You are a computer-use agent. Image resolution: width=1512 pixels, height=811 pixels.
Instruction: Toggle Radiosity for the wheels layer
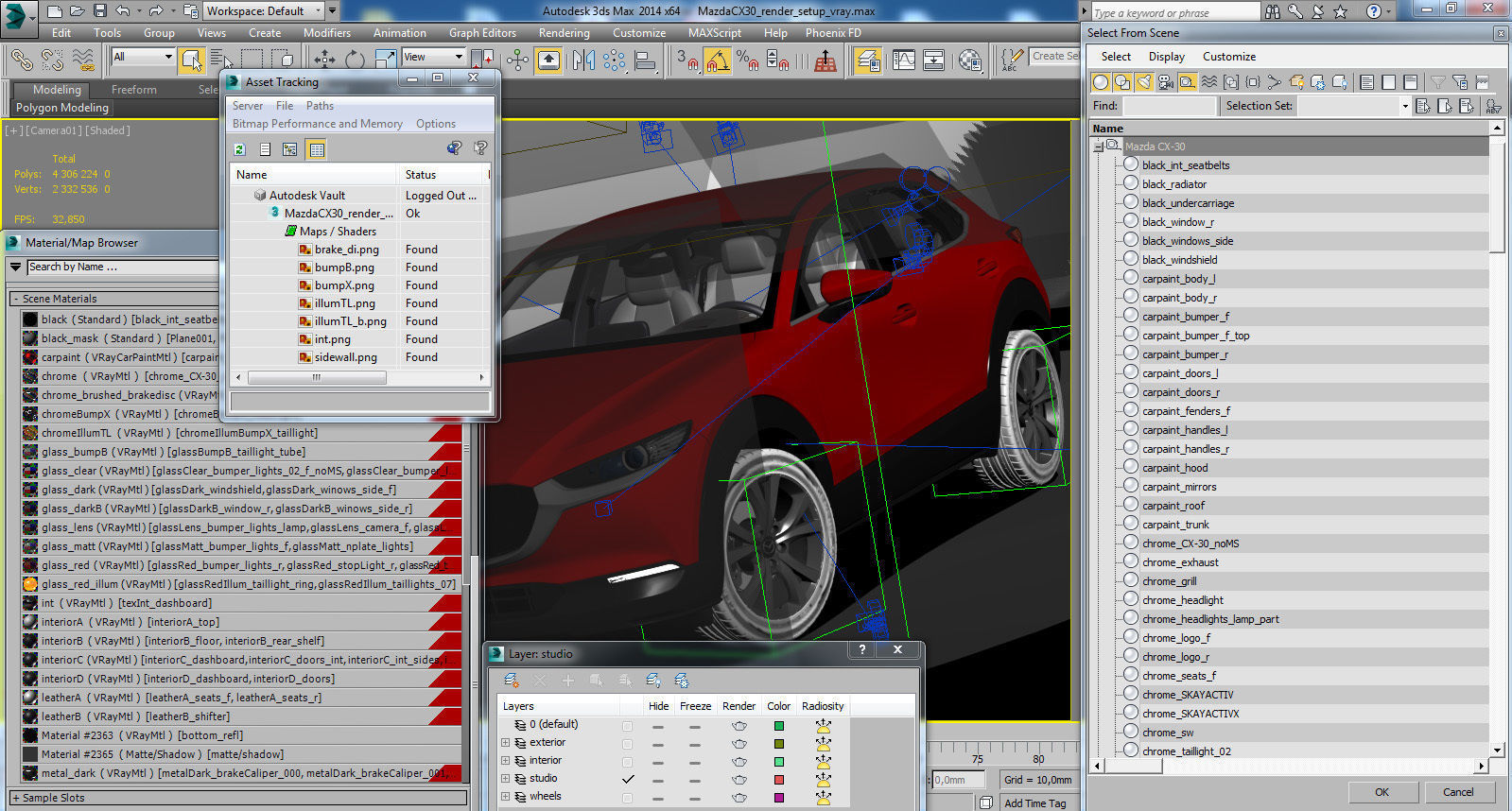(824, 797)
